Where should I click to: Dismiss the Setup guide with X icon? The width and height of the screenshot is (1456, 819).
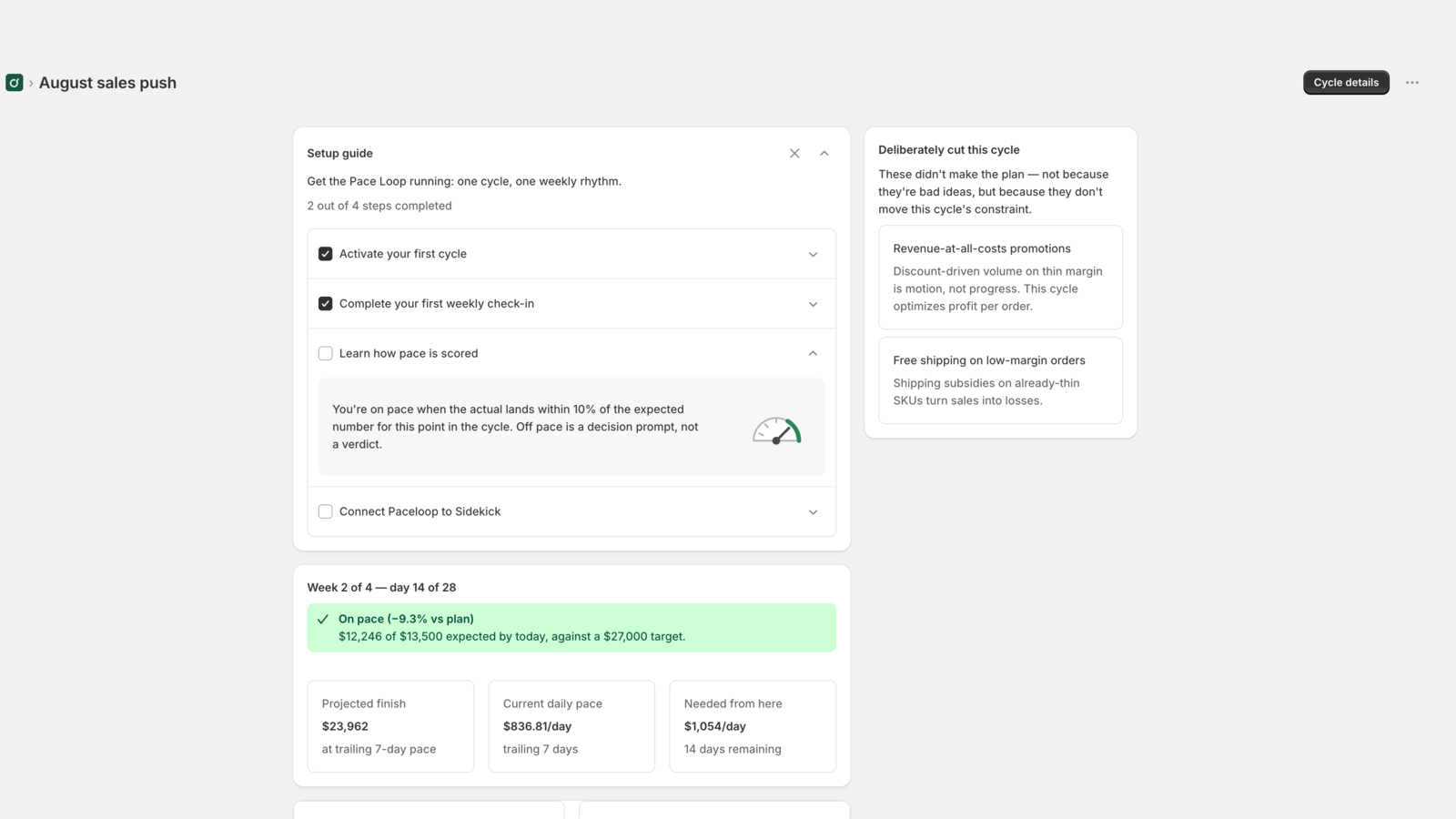point(794,154)
